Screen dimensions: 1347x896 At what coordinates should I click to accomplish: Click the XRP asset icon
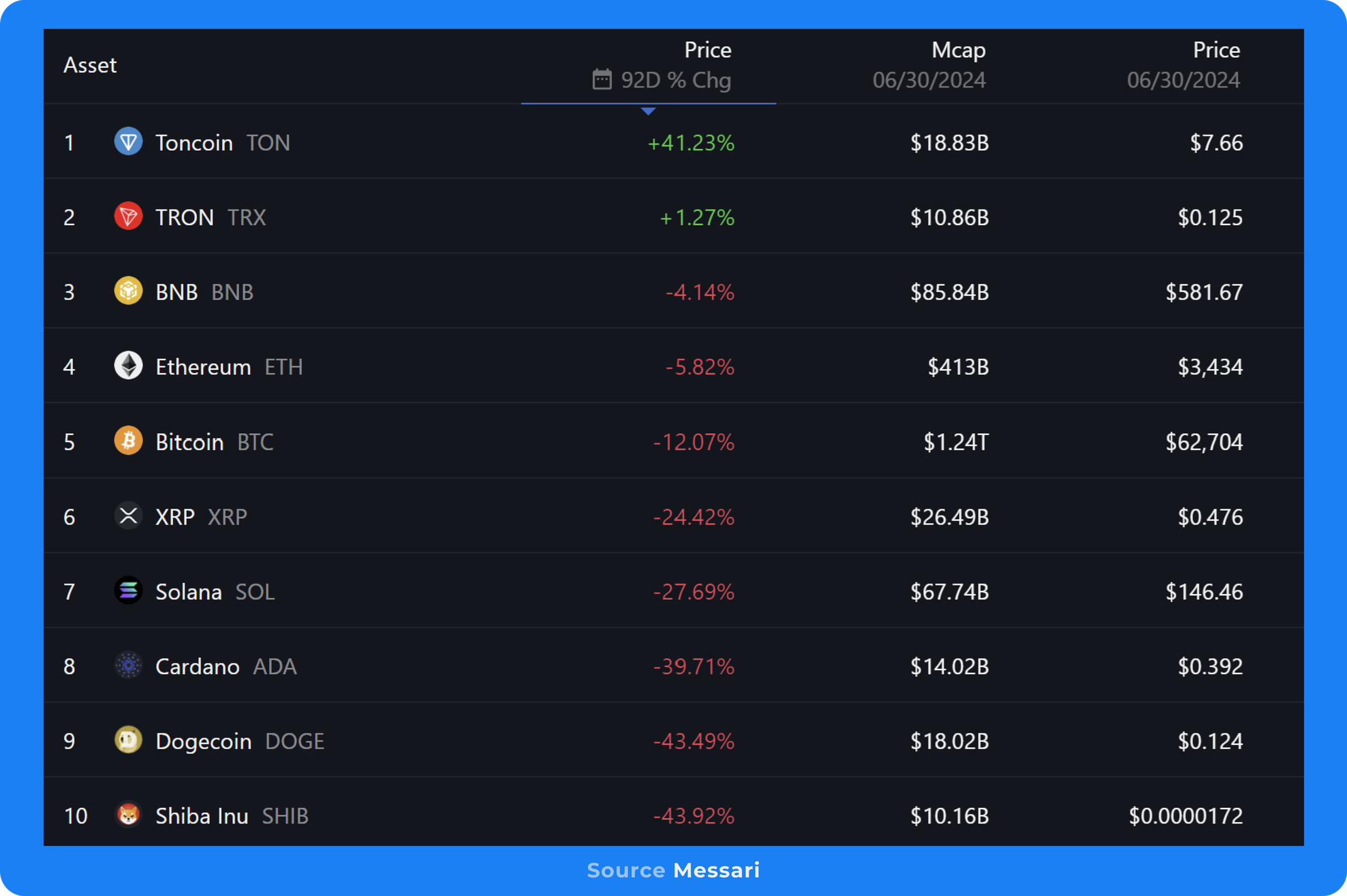128,516
